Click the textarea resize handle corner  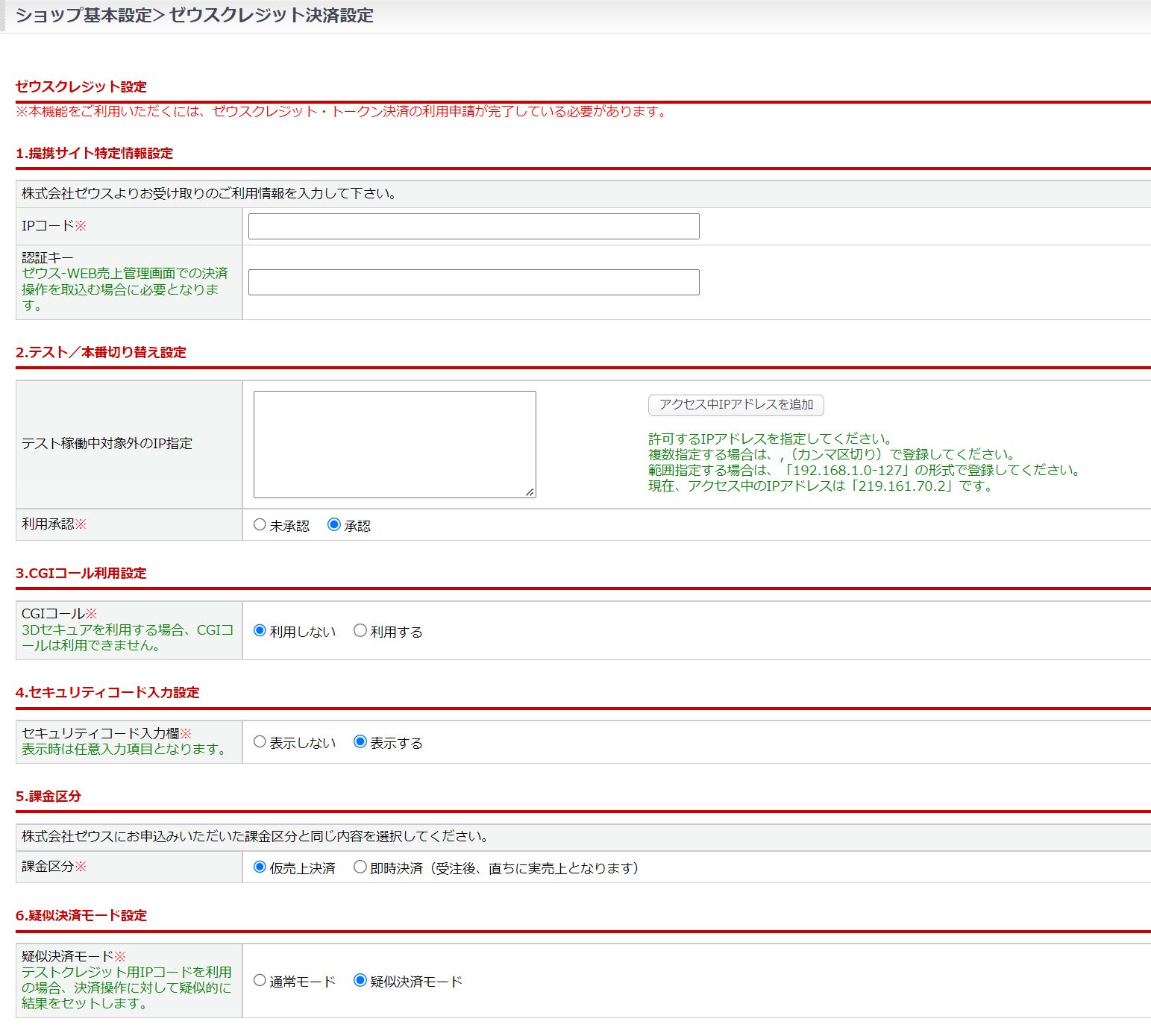(530, 492)
